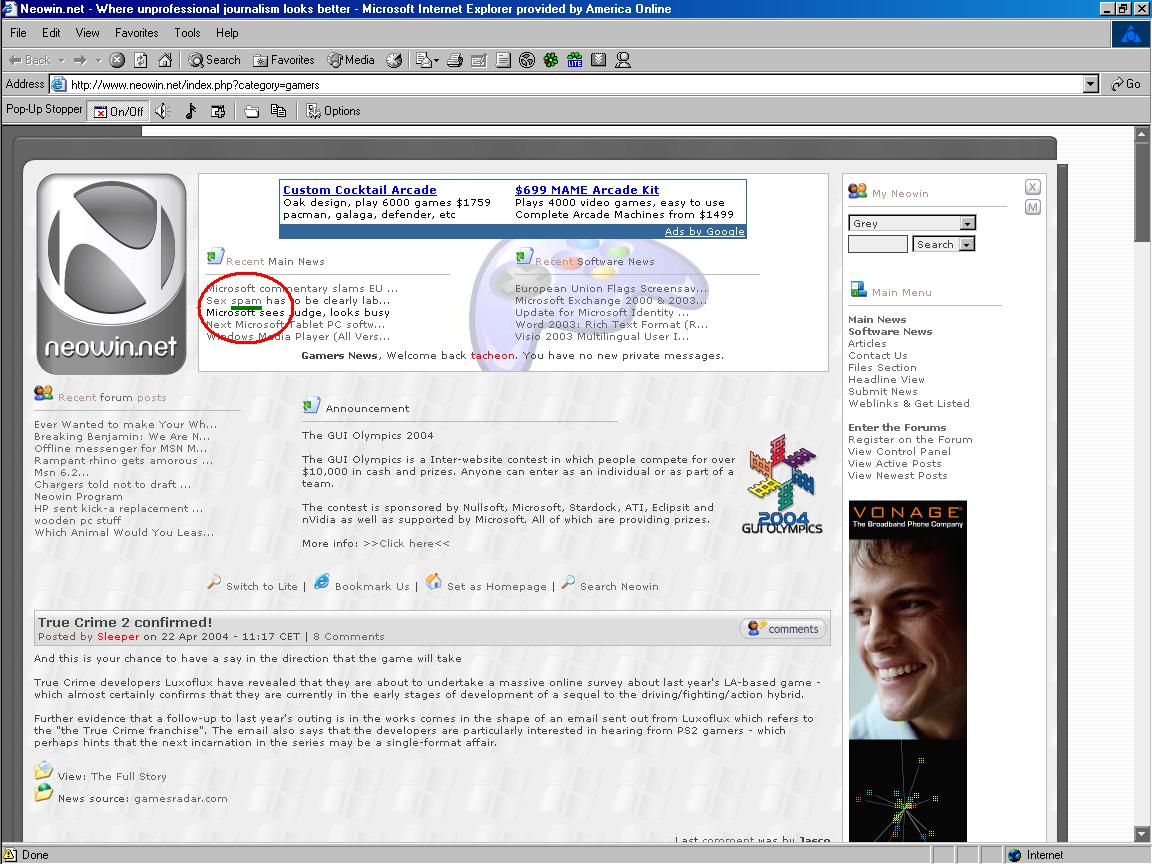Open Internet Explorer's History panel

[x=394, y=59]
